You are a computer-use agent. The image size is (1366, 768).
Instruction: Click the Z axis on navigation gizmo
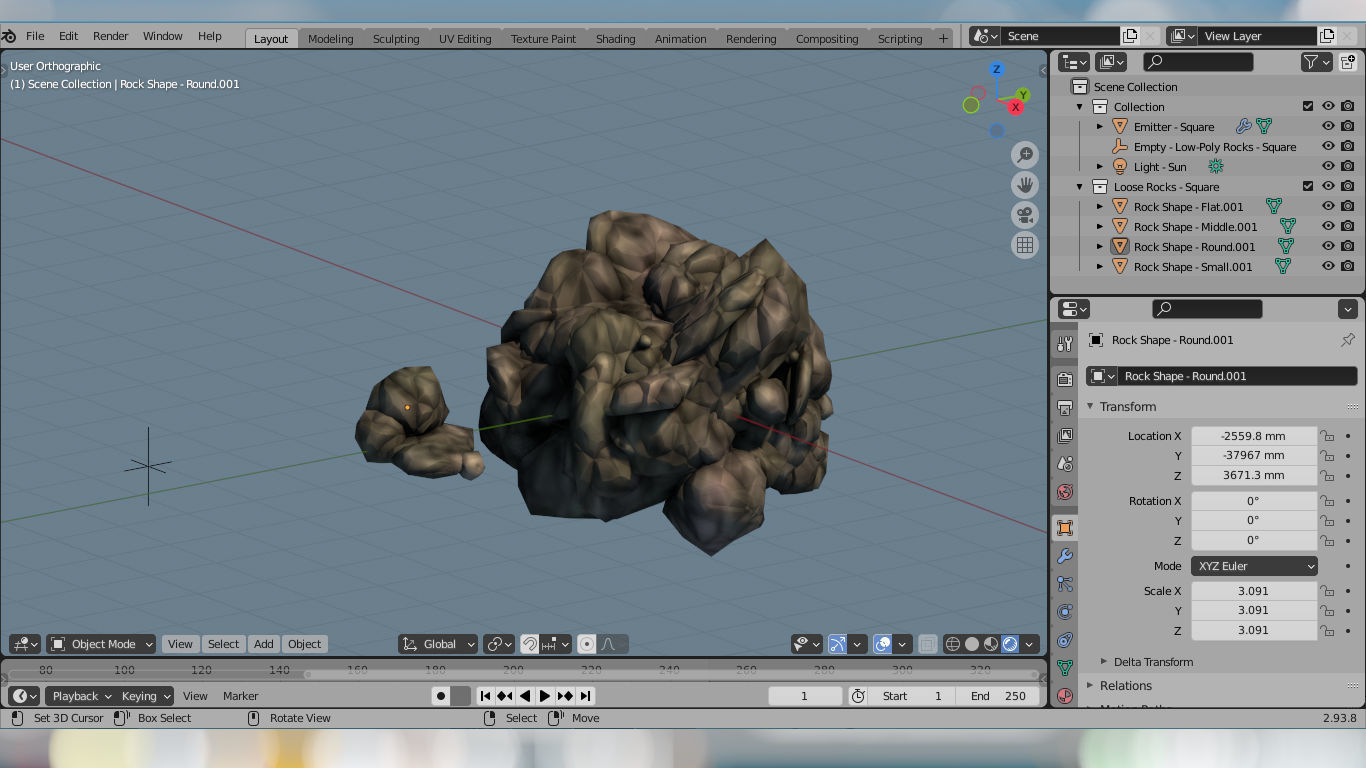tap(996, 69)
